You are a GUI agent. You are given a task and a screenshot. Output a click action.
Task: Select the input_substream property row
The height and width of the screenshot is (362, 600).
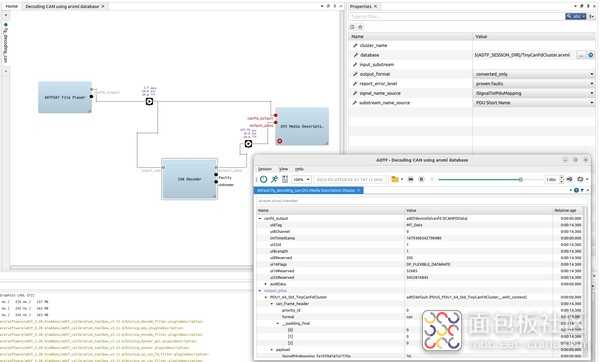pyautogui.click(x=472, y=65)
